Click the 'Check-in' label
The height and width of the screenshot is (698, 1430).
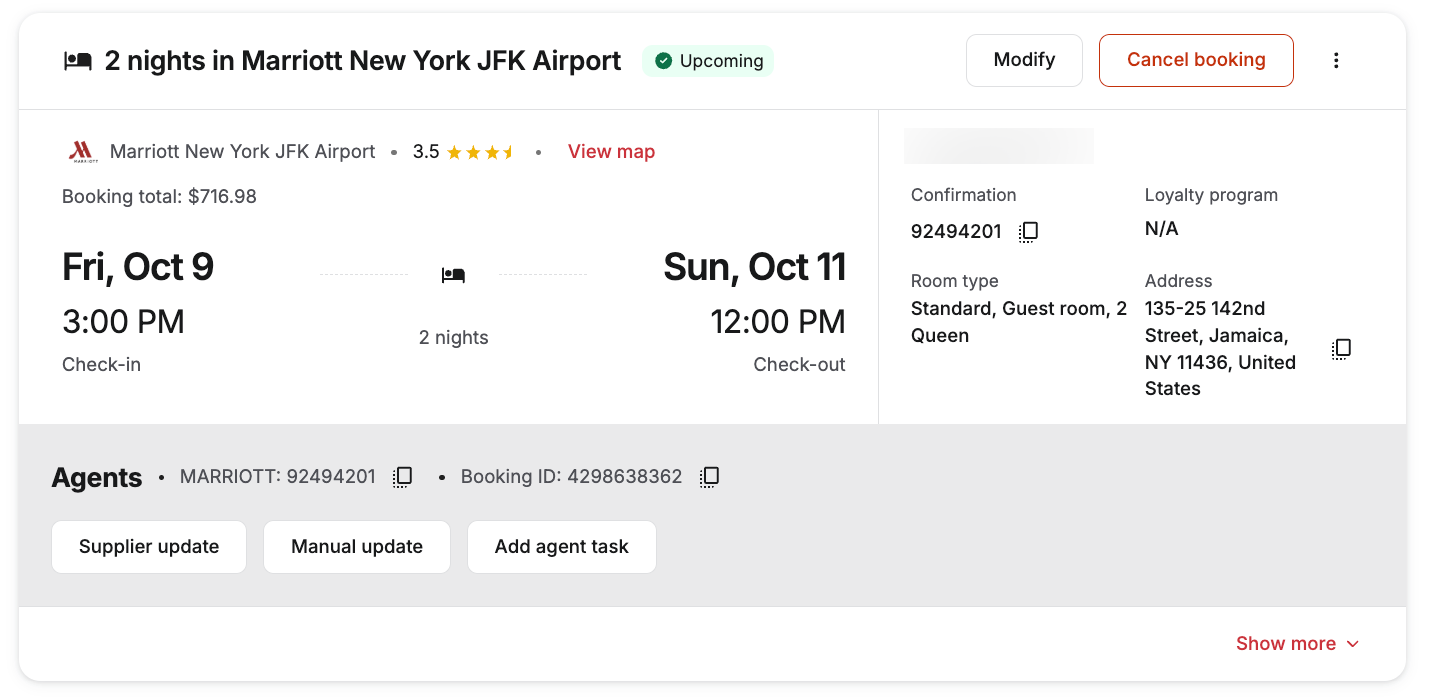click(101, 365)
